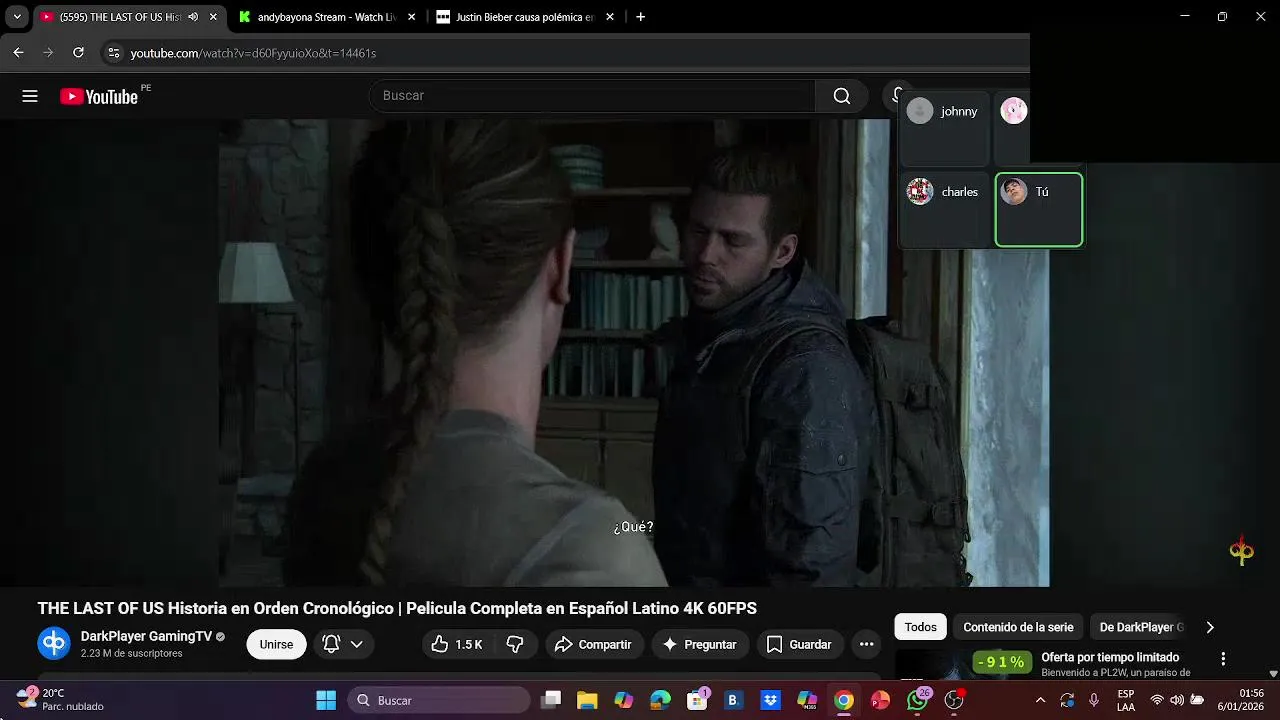The height and width of the screenshot is (720, 1280).
Task: Open options menu for Oferta por tiempo limitado
Action: [1223, 659]
